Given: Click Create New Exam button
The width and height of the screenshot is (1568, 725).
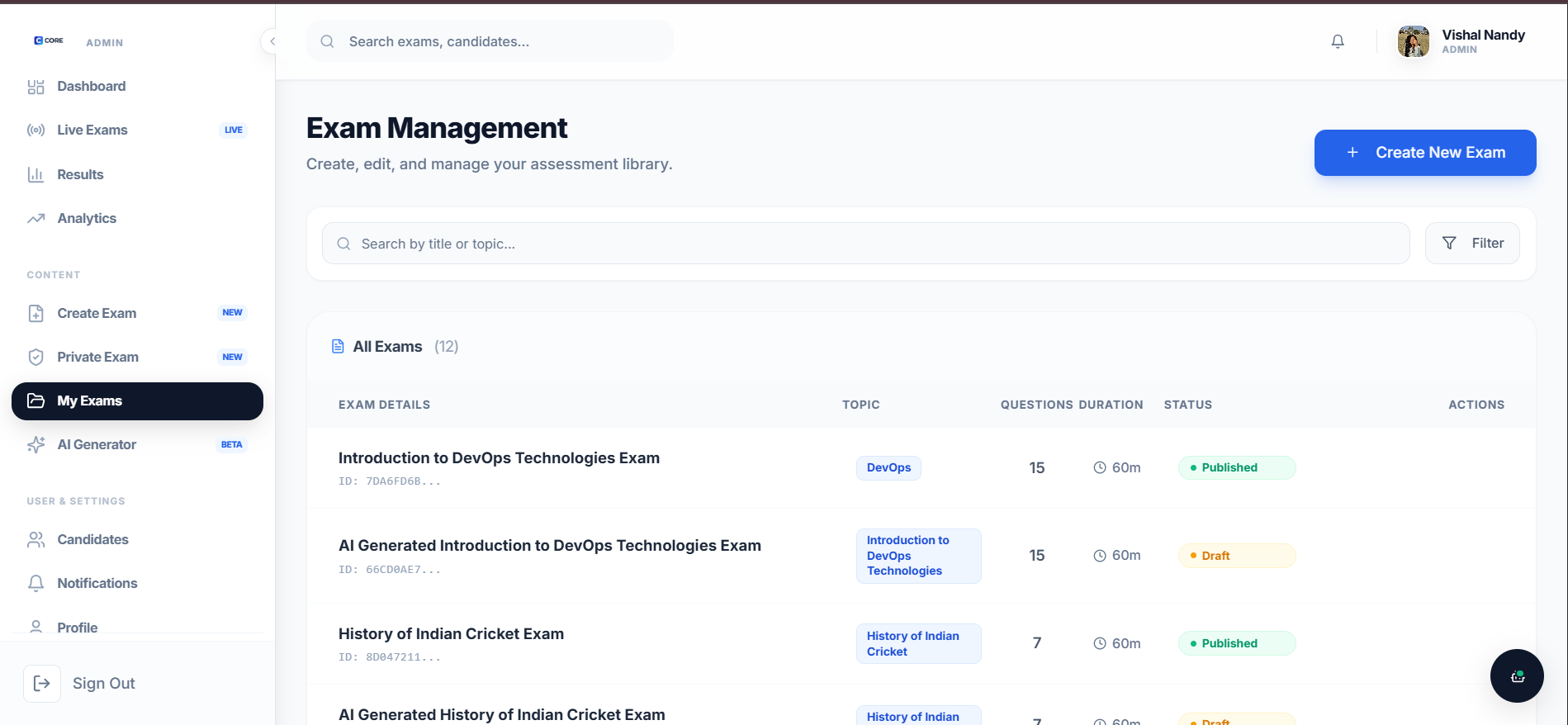Looking at the screenshot, I should coord(1425,153).
